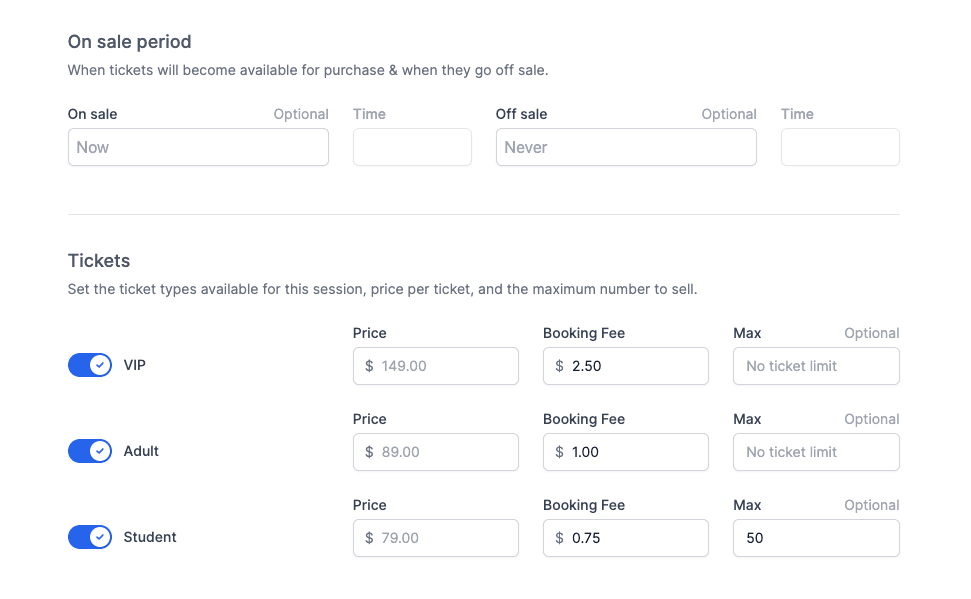Edit the VIP price field 149.00
This screenshot has width=971, height=599.
pos(436,366)
